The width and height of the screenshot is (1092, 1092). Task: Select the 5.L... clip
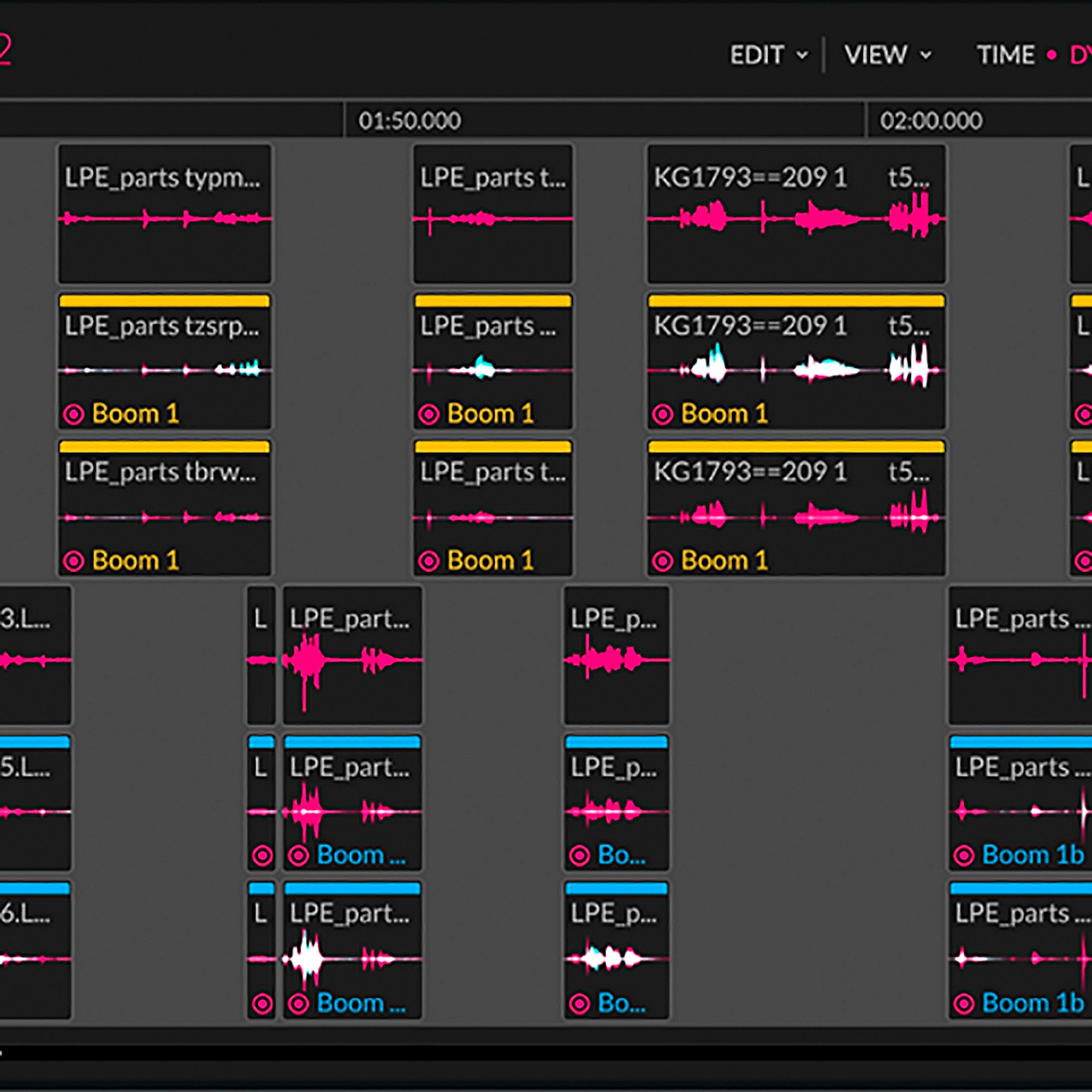click(35, 803)
